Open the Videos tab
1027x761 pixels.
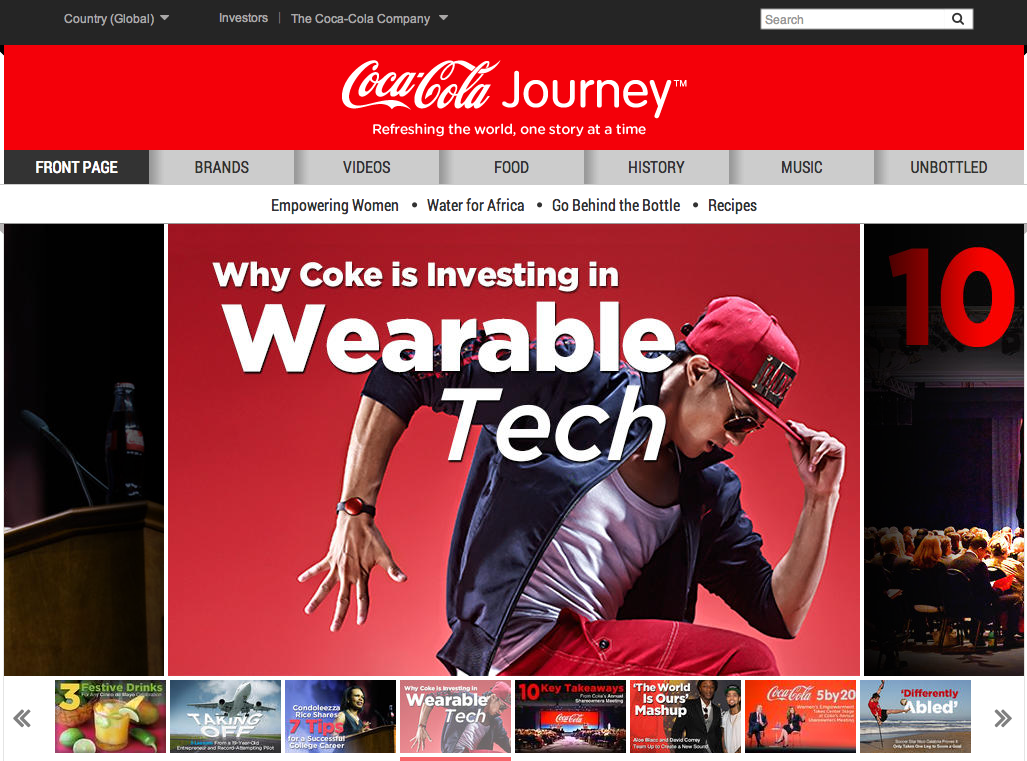click(x=367, y=167)
